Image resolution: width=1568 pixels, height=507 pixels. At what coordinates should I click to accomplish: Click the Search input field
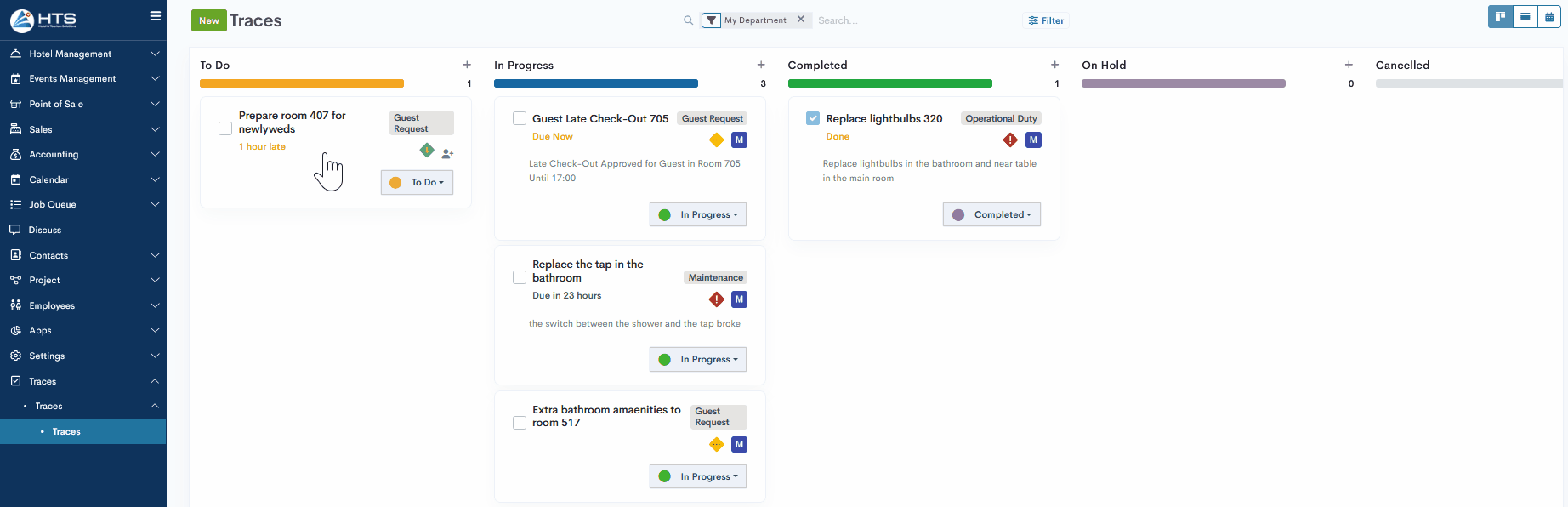click(910, 20)
